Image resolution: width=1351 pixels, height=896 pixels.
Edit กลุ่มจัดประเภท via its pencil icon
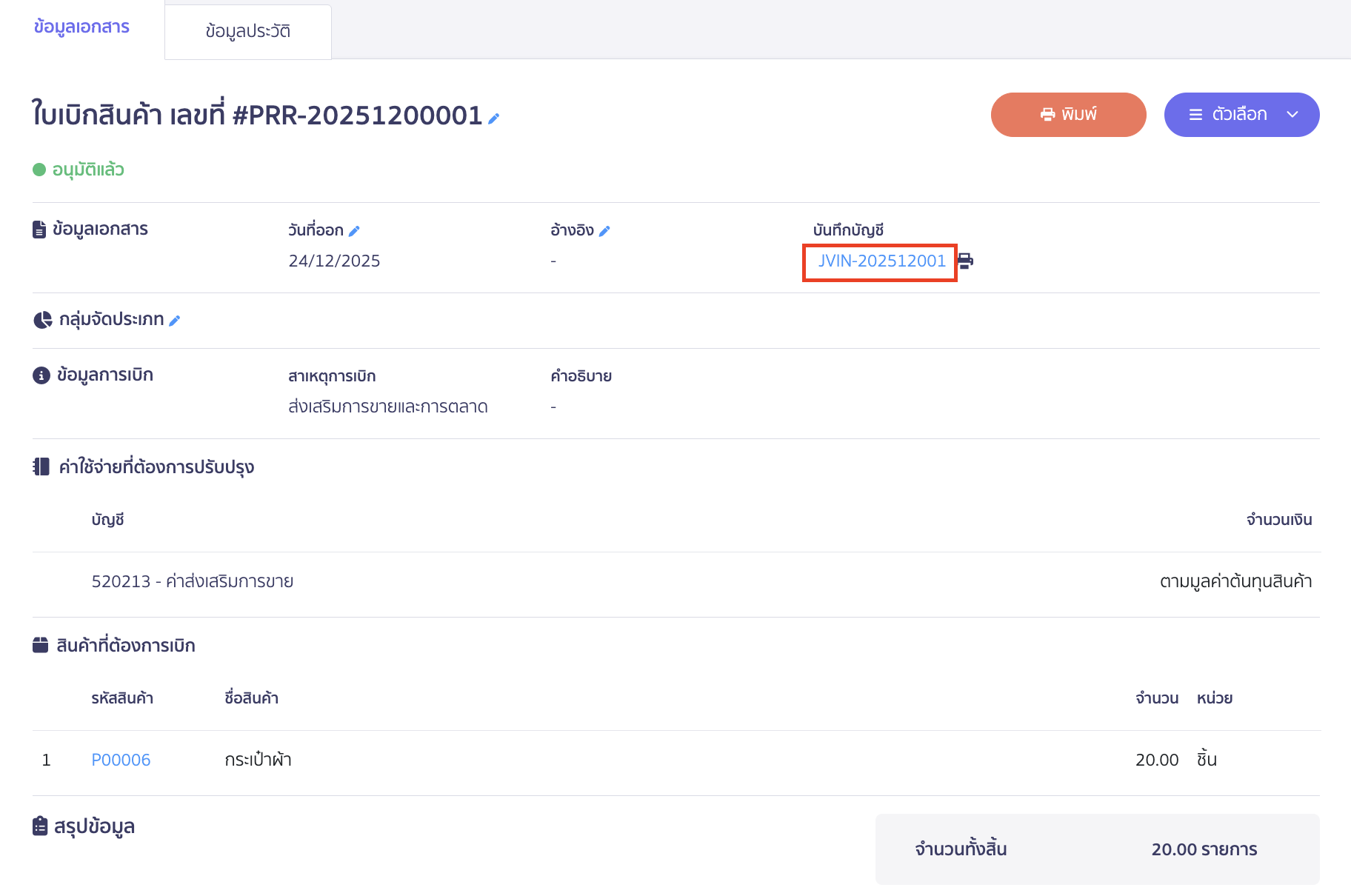175,321
